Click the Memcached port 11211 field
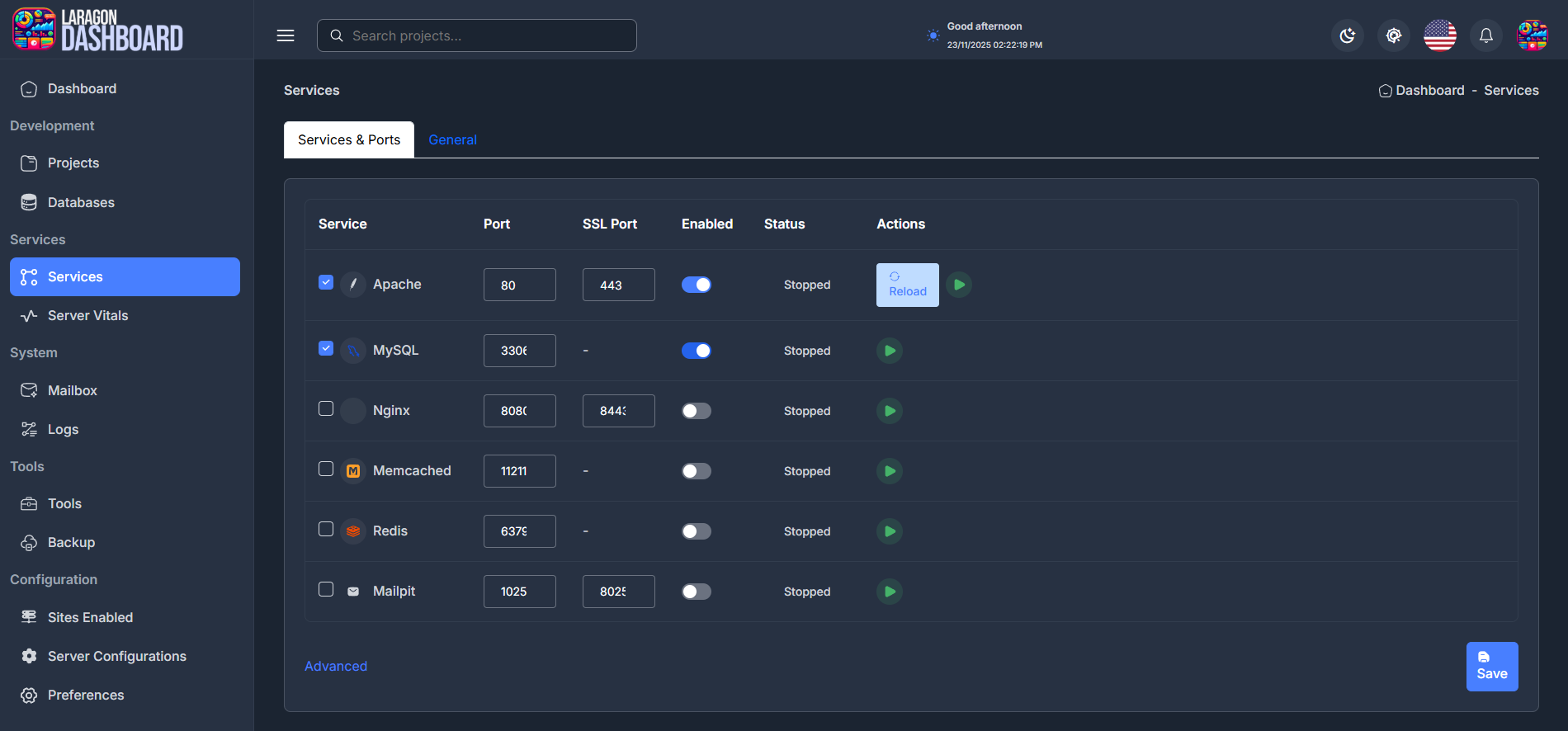 [x=520, y=471]
